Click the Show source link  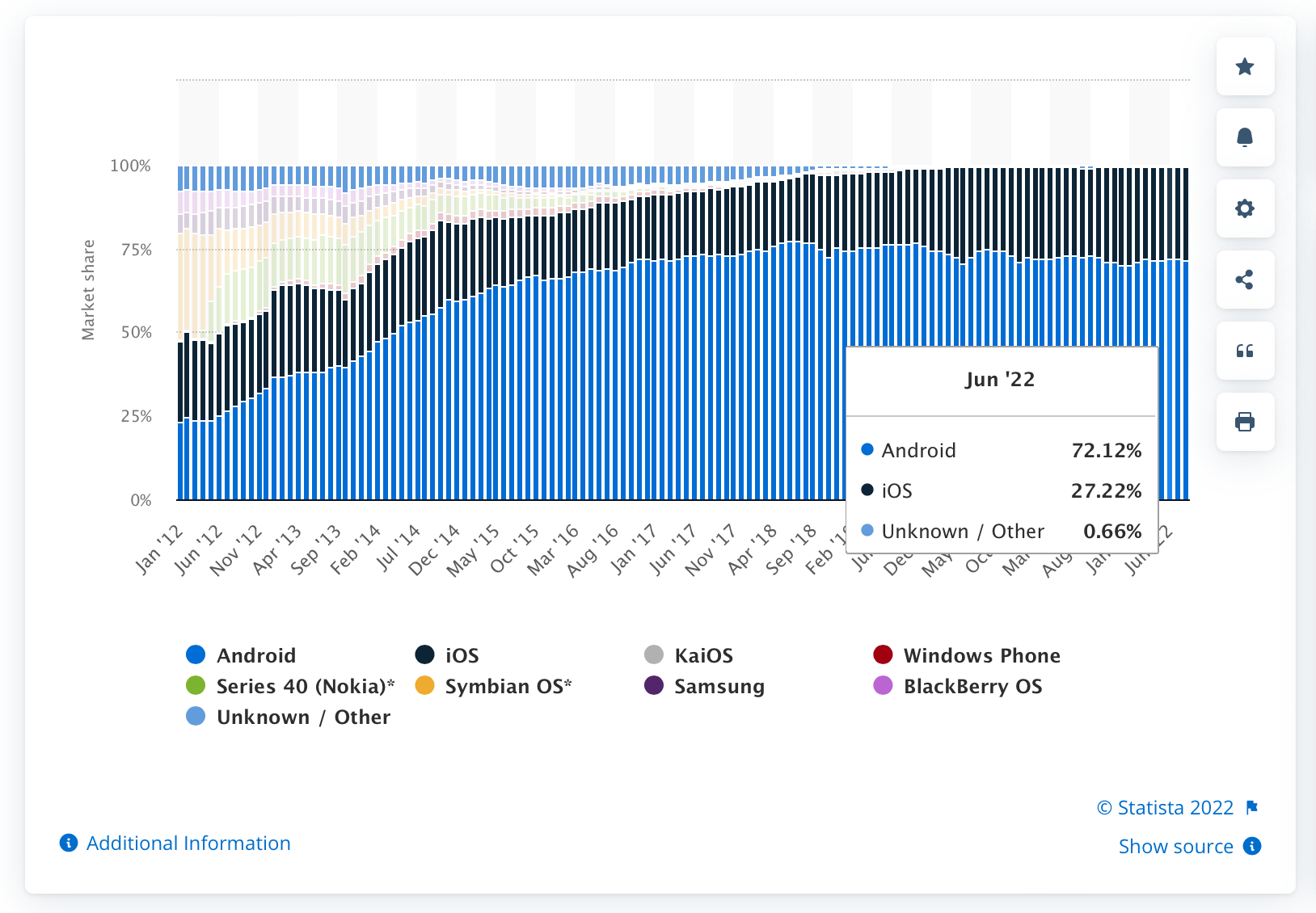tap(1176, 846)
